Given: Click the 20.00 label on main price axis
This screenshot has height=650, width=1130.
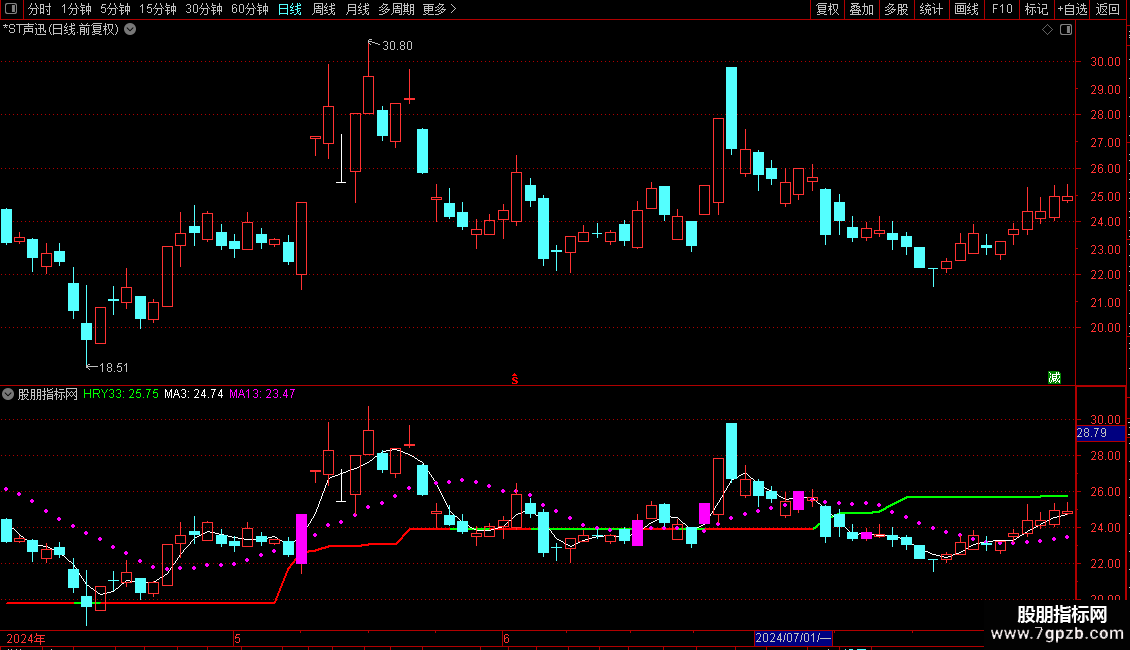Looking at the screenshot, I should coord(1105,328).
